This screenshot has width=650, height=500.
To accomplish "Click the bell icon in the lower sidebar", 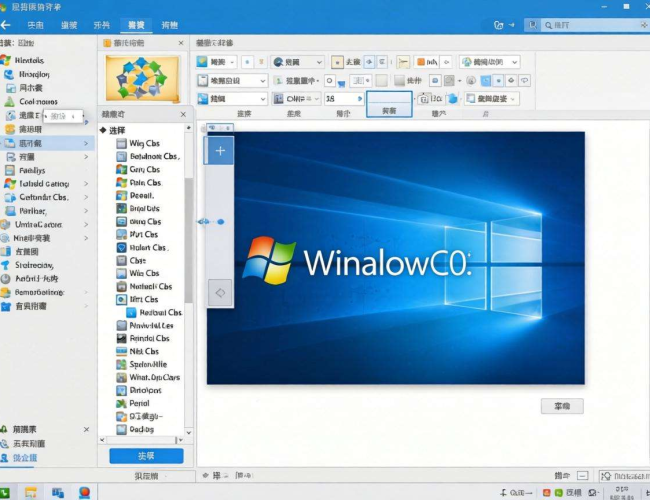I will [4, 430].
